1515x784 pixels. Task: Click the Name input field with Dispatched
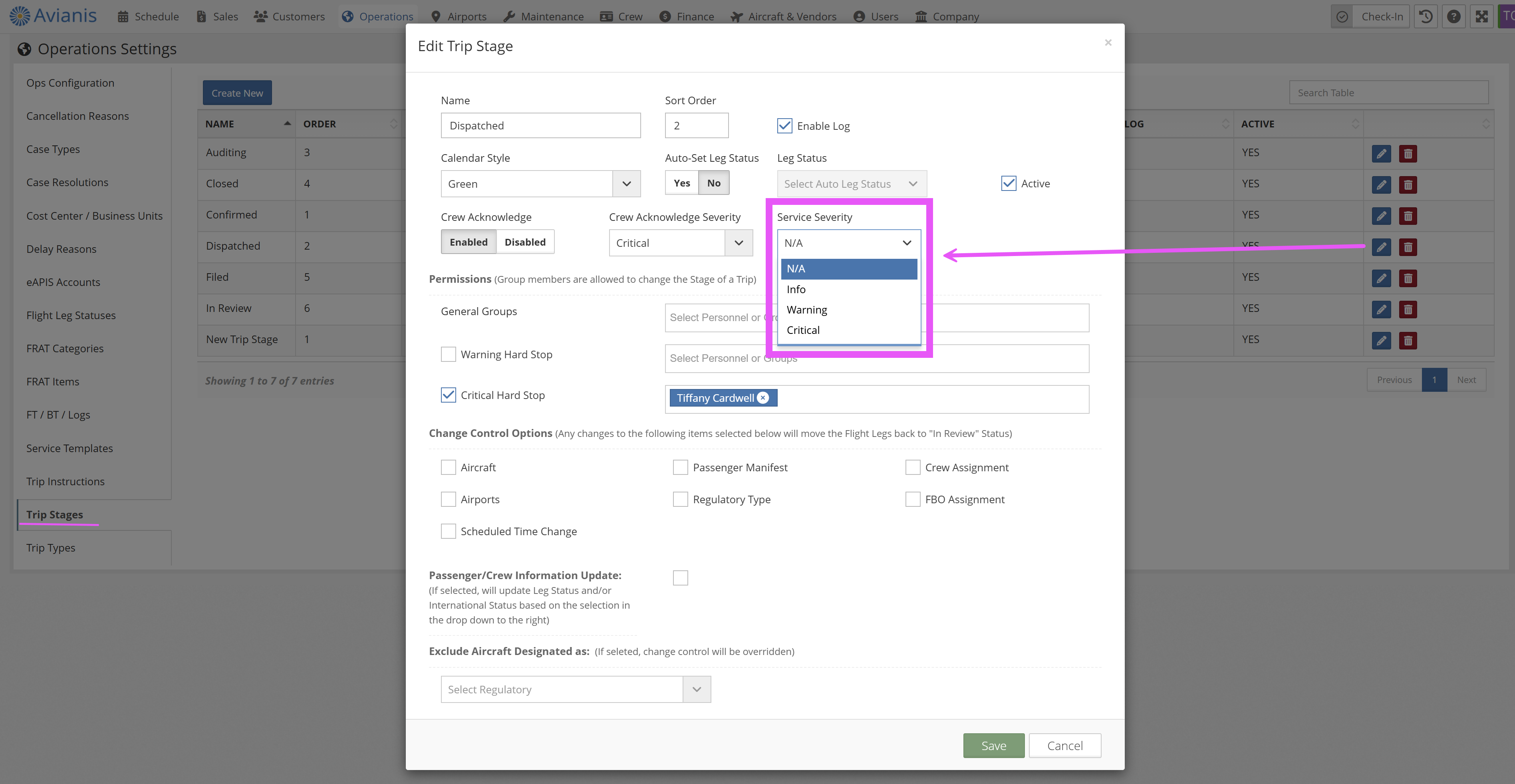pos(540,126)
